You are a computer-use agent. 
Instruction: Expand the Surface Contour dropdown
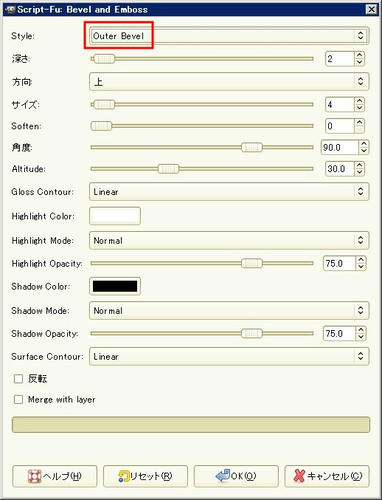[x=229, y=356]
